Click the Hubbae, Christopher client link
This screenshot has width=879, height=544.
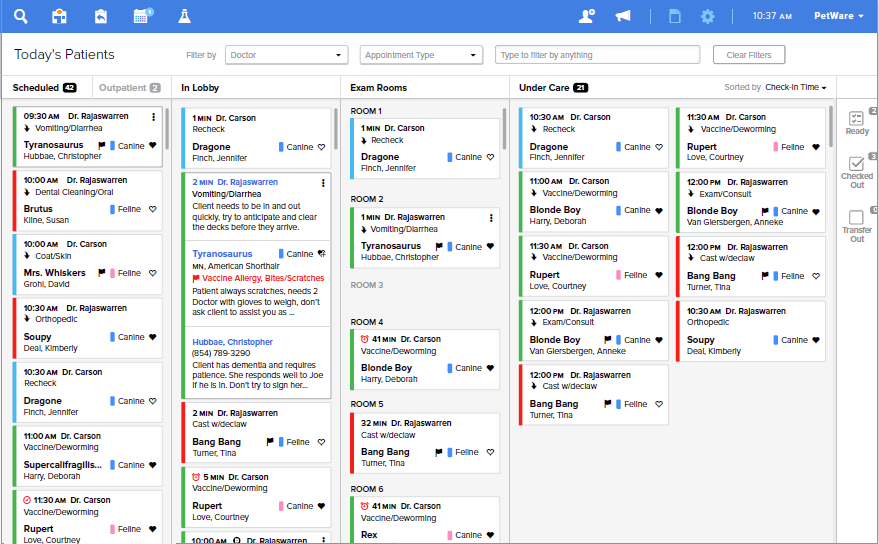coord(232,342)
